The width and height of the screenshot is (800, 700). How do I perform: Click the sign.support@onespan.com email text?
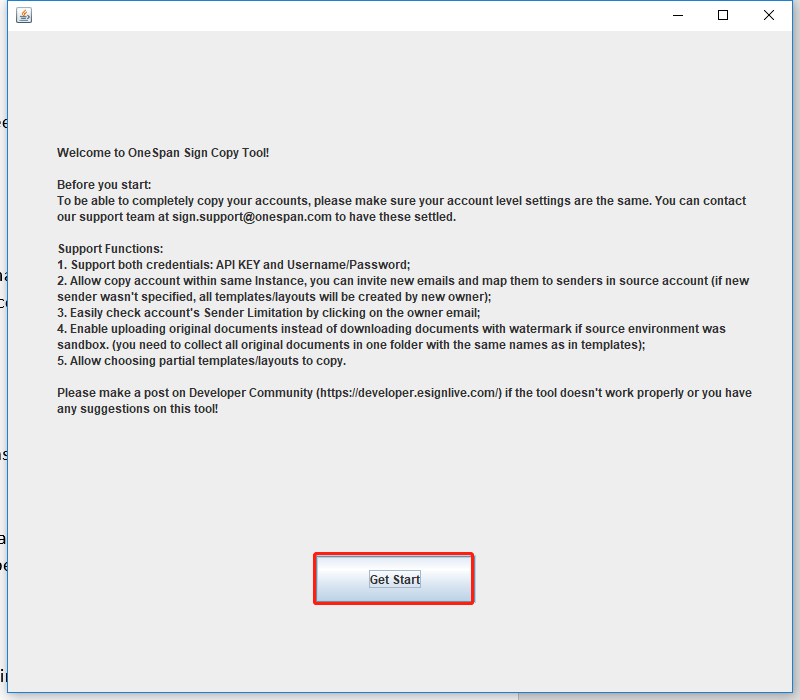252,217
